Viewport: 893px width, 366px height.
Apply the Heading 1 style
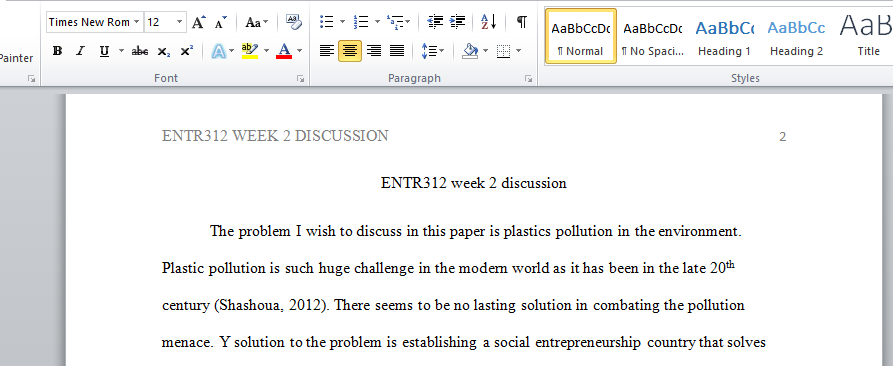pos(724,35)
